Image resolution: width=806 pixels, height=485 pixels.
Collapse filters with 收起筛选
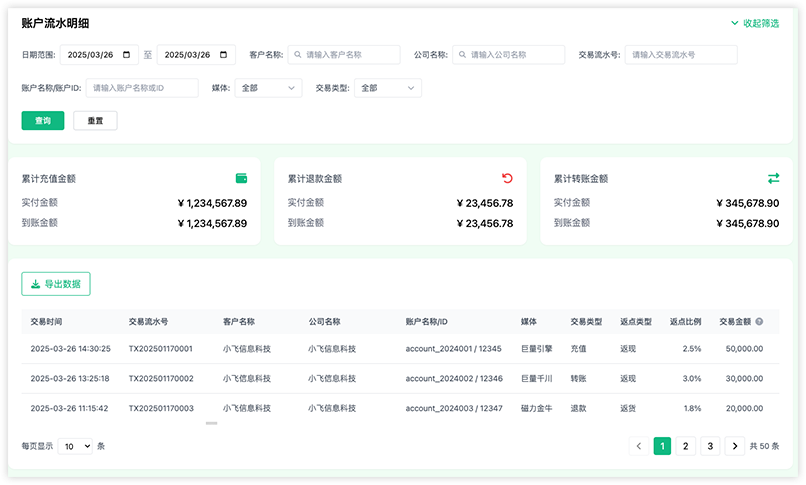pos(755,23)
